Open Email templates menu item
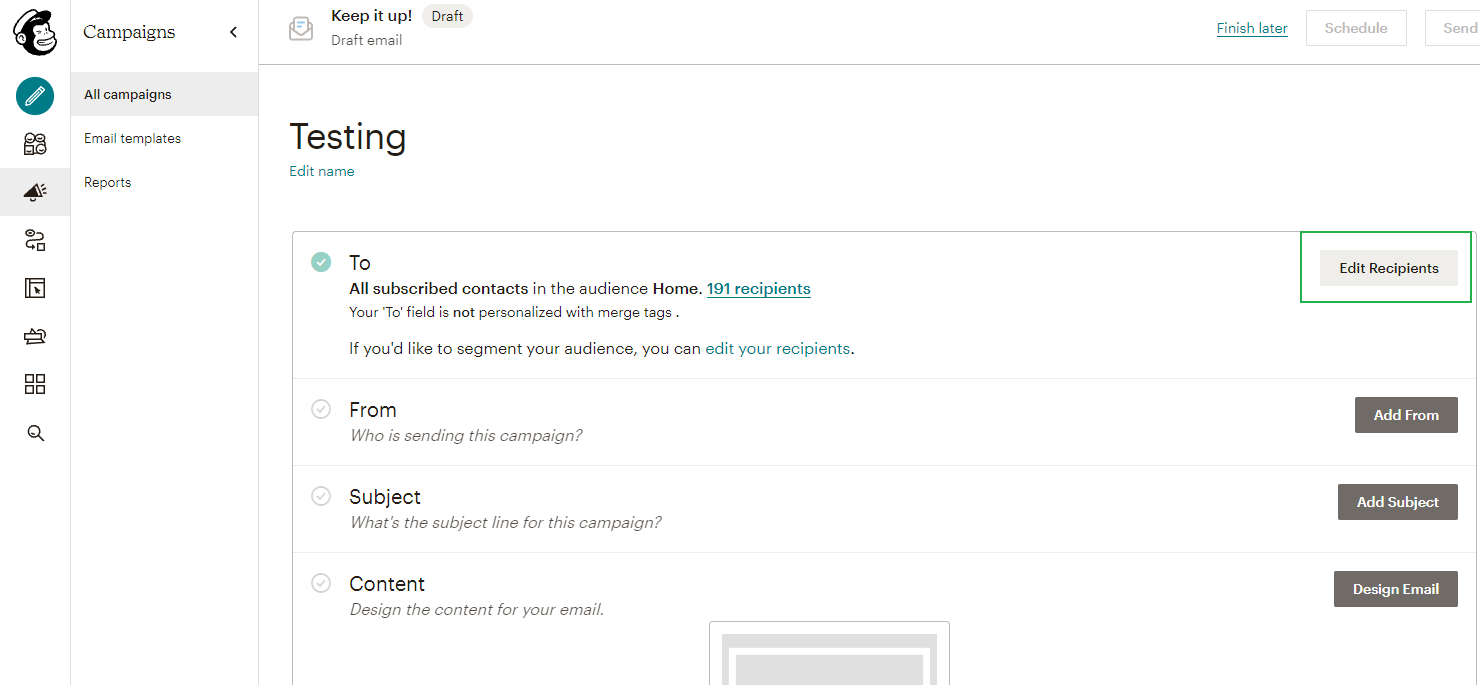 (164, 138)
